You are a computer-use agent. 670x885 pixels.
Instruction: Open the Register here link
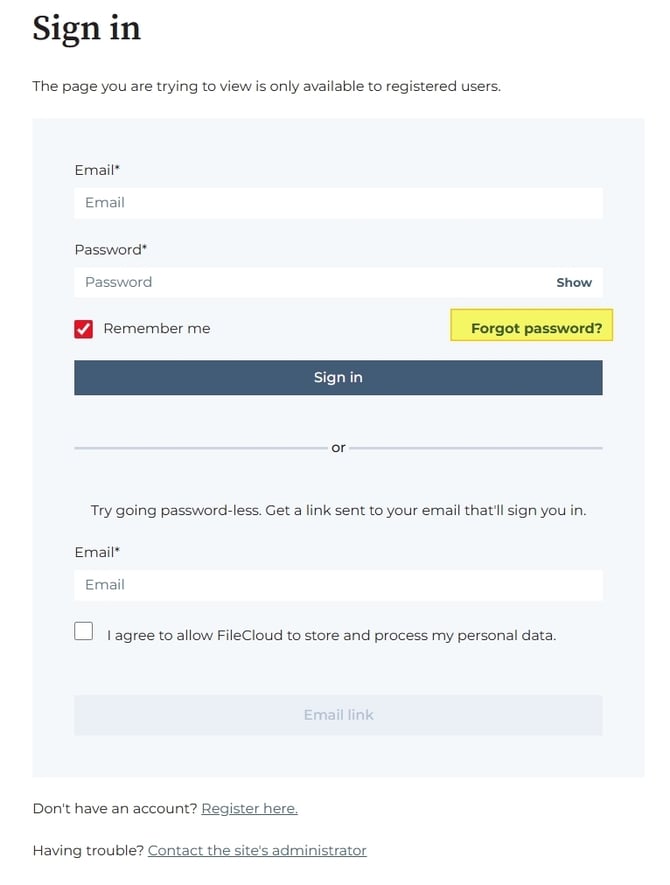249,808
